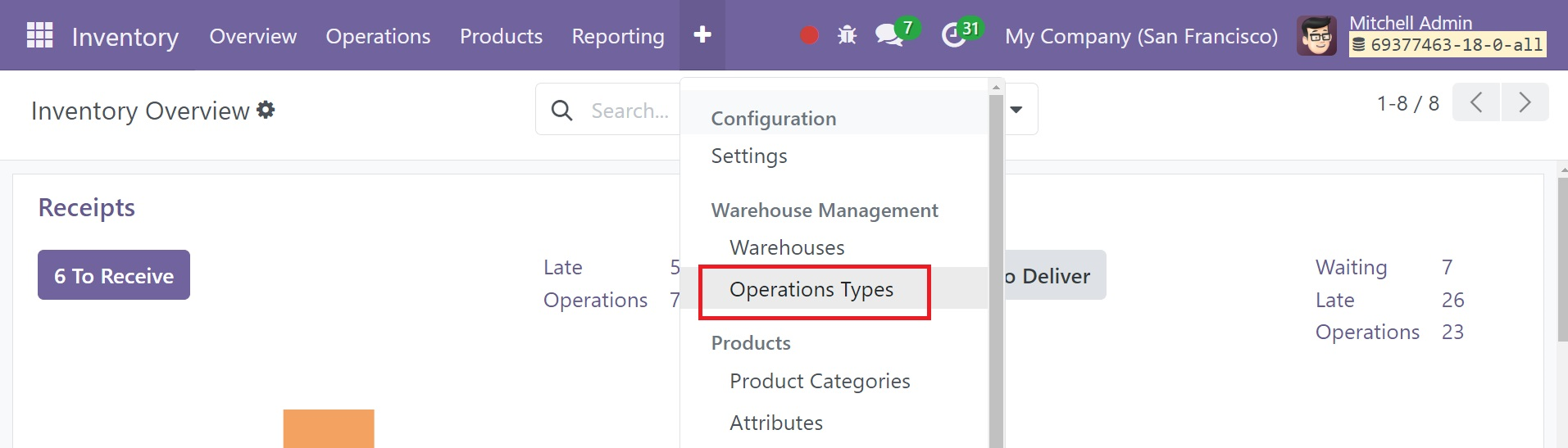Open the Reporting menu
1568x448 pixels.
click(x=618, y=36)
